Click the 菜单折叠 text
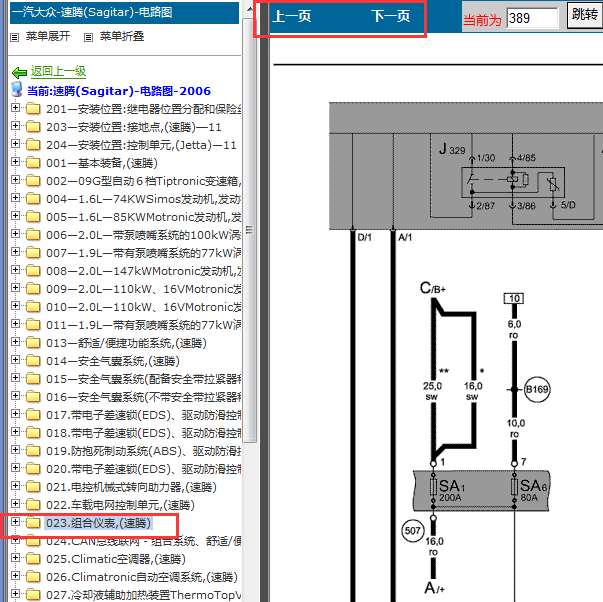The width and height of the screenshot is (603, 602). tap(122, 37)
